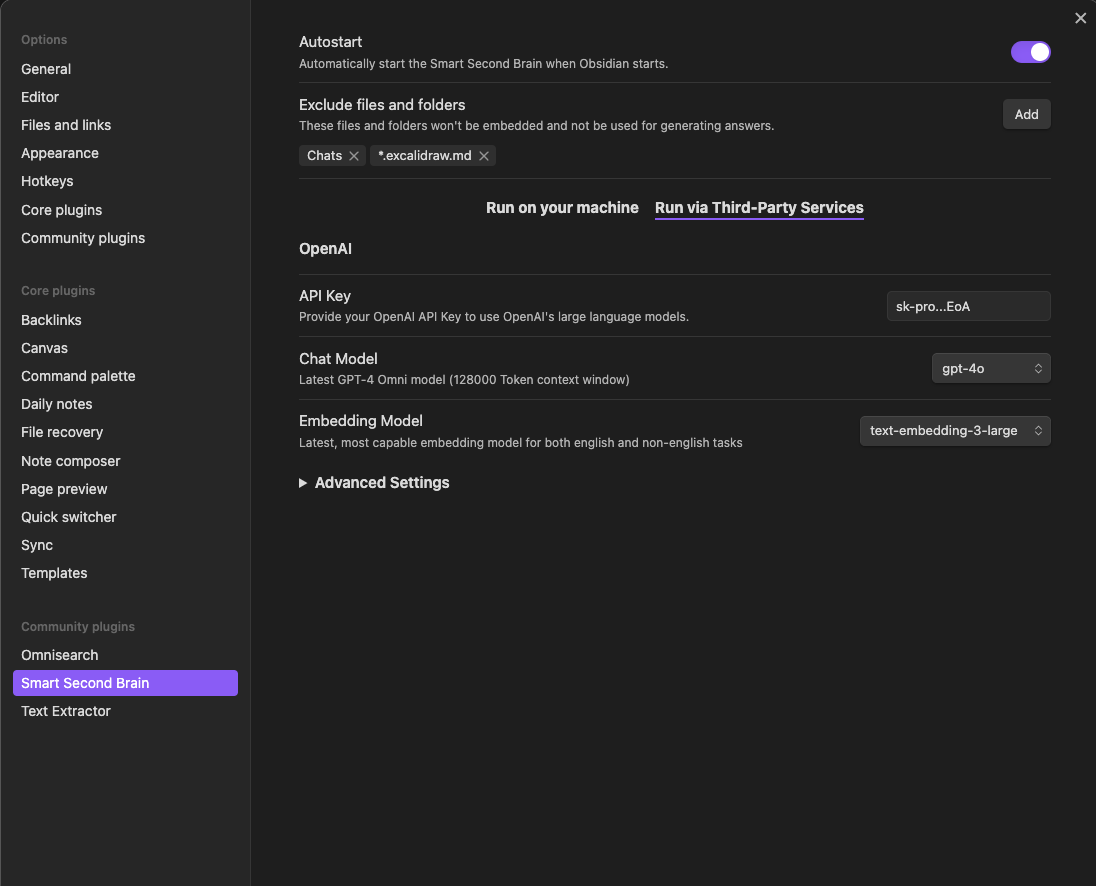The height and width of the screenshot is (886, 1096).
Task: Close the settings dialog with the X icon
Action: [x=1080, y=18]
